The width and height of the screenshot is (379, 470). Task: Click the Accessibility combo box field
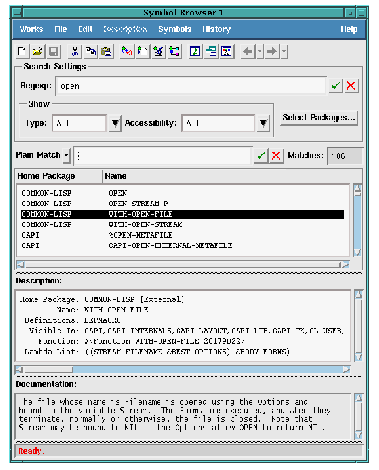click(218, 123)
